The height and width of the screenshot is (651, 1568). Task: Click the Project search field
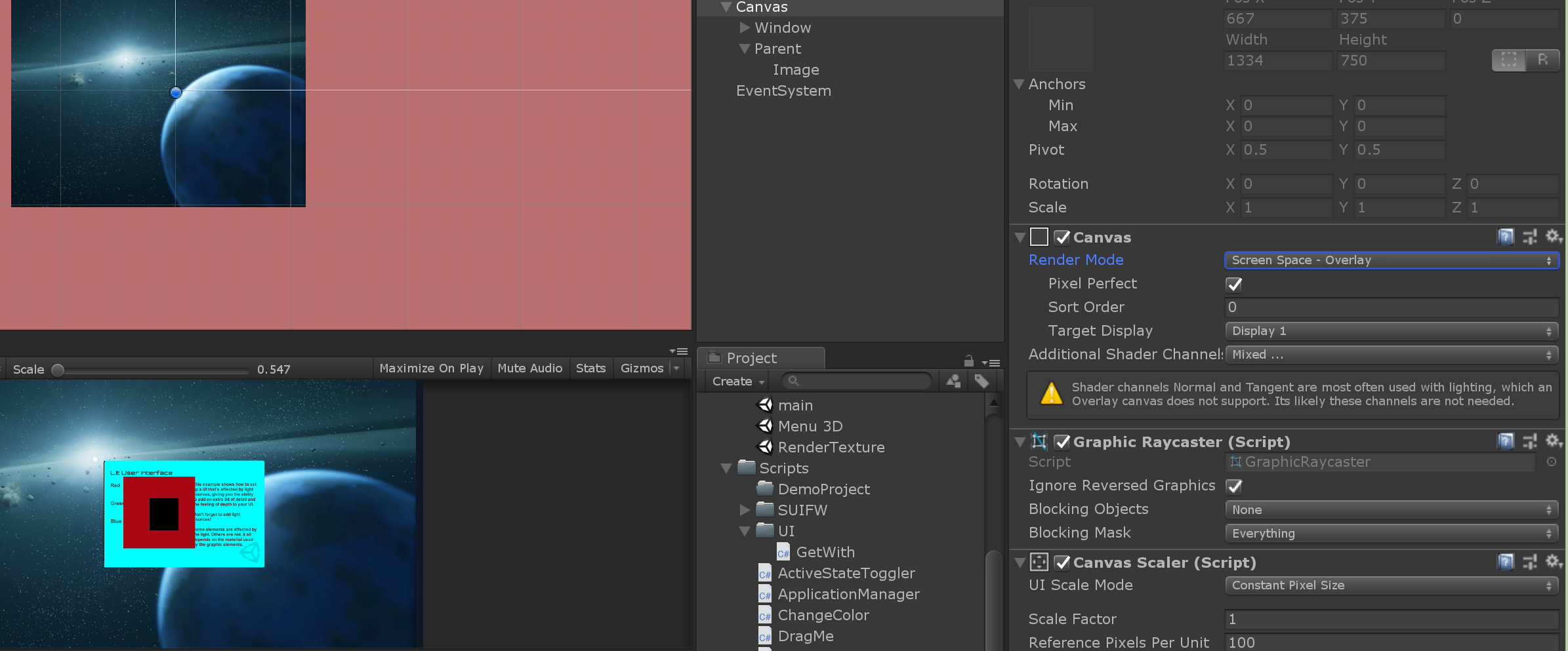coord(857,381)
